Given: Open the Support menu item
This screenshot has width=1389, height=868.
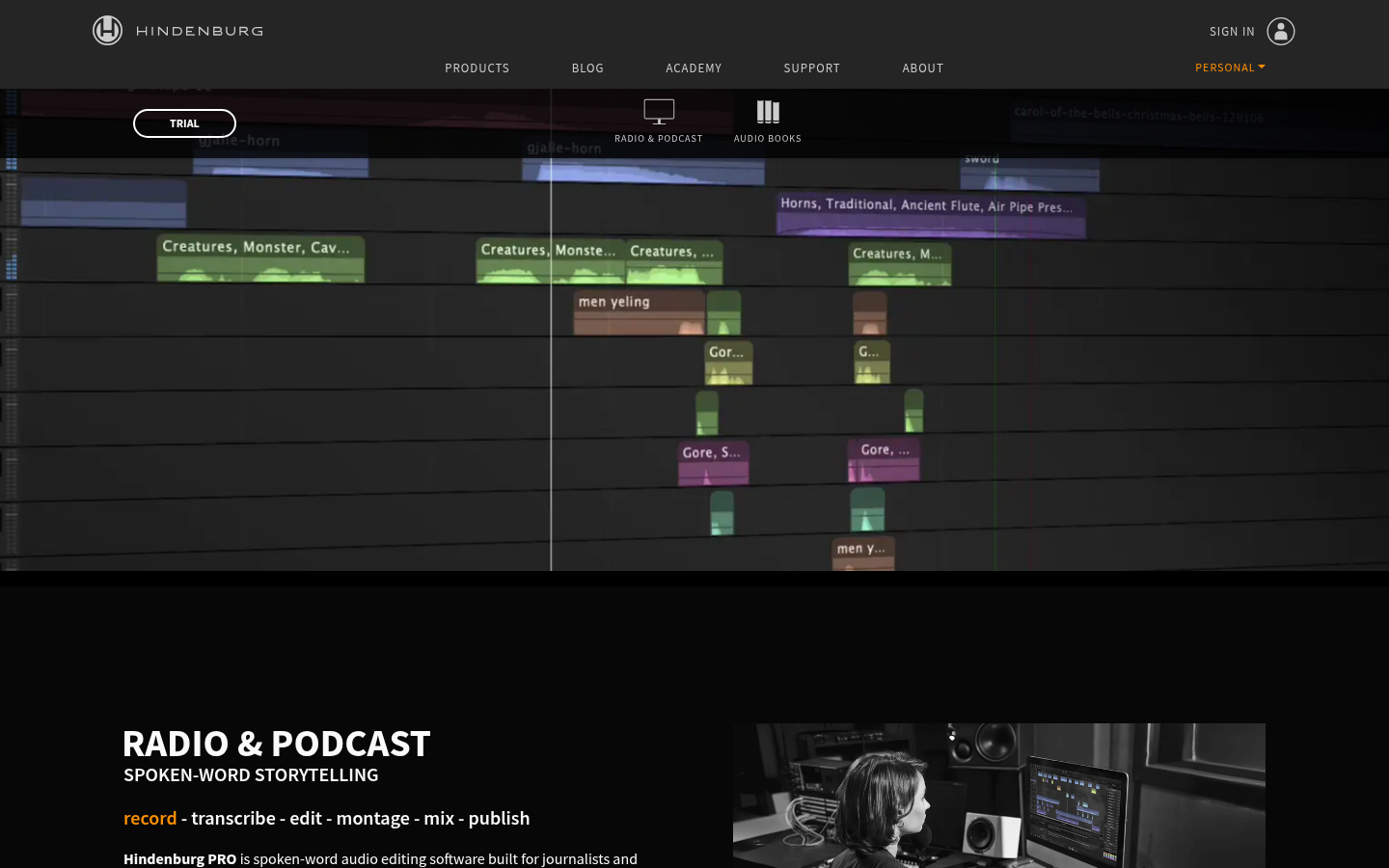Looking at the screenshot, I should (811, 68).
